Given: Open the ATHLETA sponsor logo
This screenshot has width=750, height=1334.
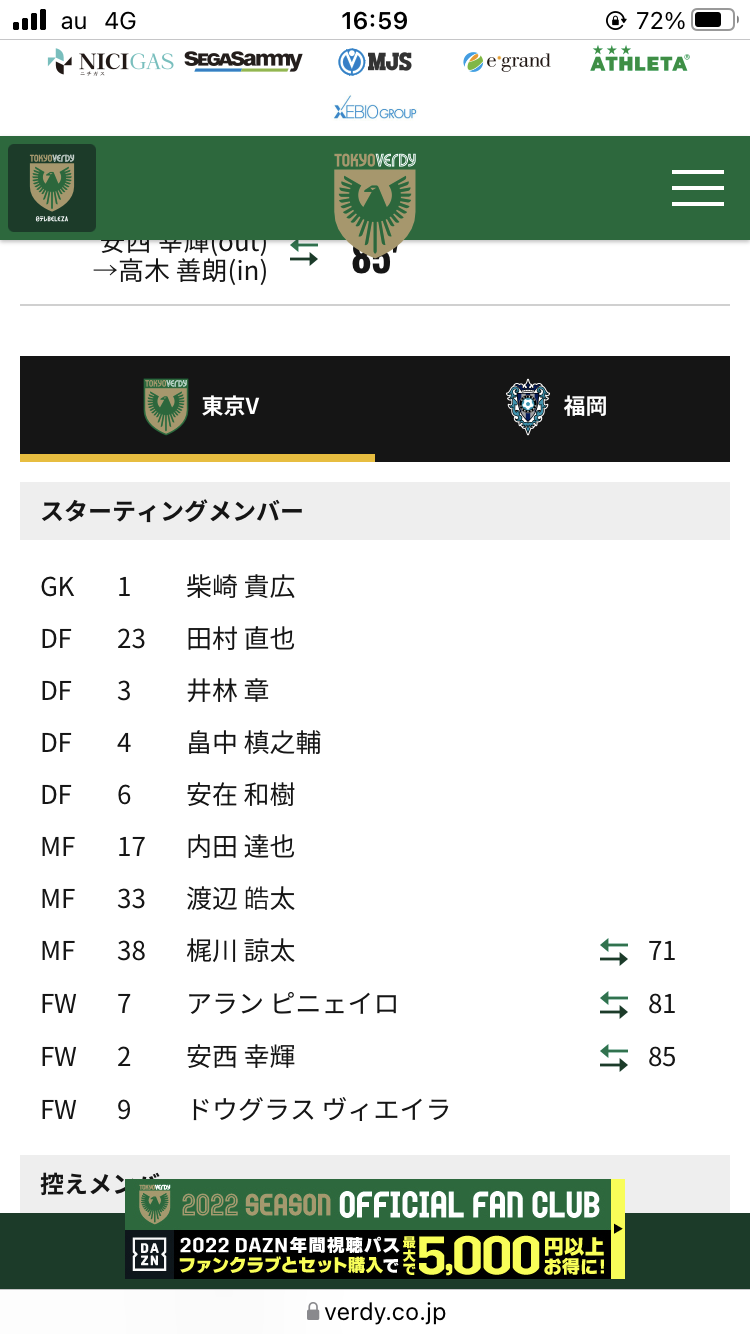Looking at the screenshot, I should 639,60.
